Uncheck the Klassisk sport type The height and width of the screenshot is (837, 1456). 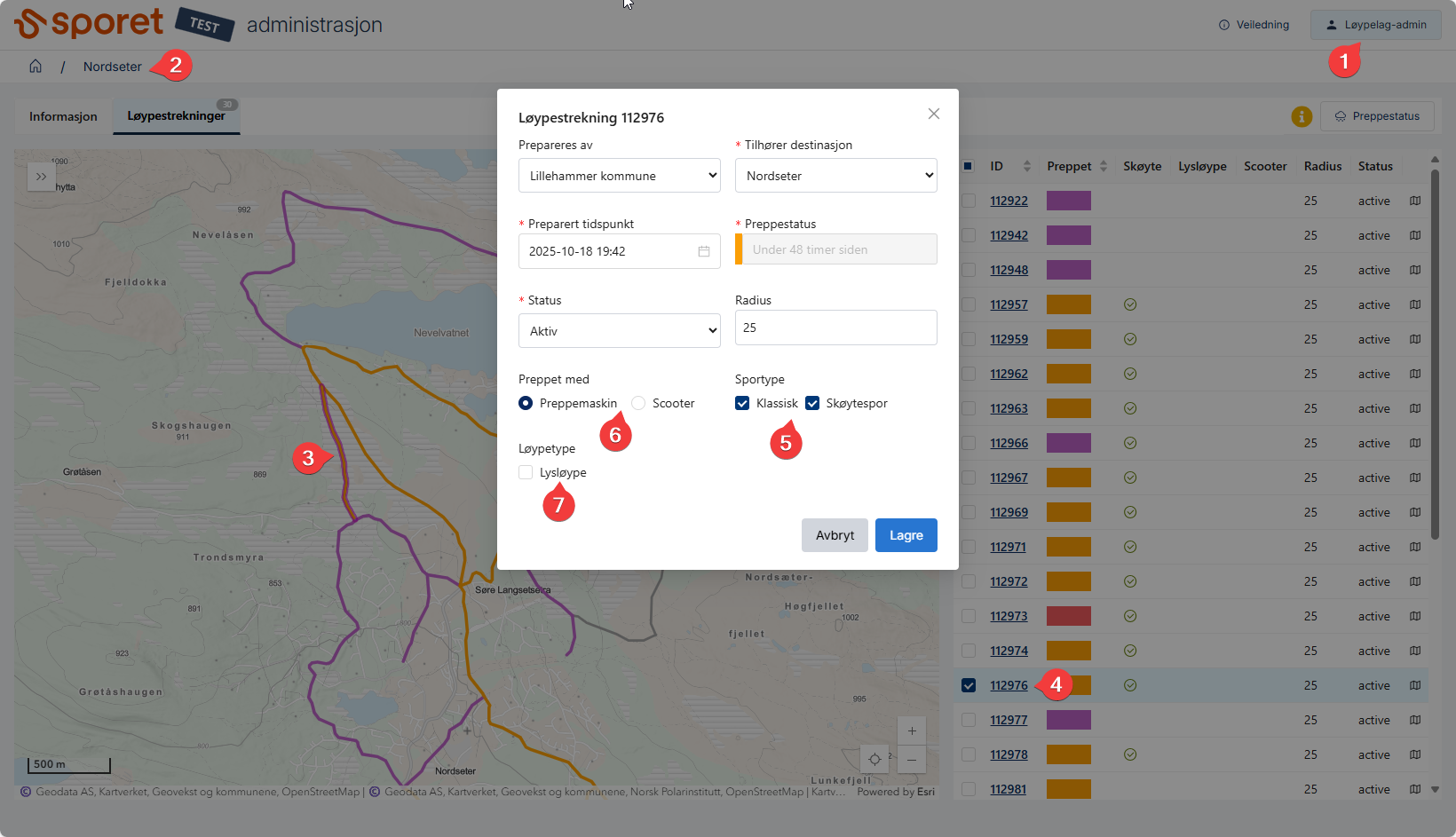click(742, 403)
